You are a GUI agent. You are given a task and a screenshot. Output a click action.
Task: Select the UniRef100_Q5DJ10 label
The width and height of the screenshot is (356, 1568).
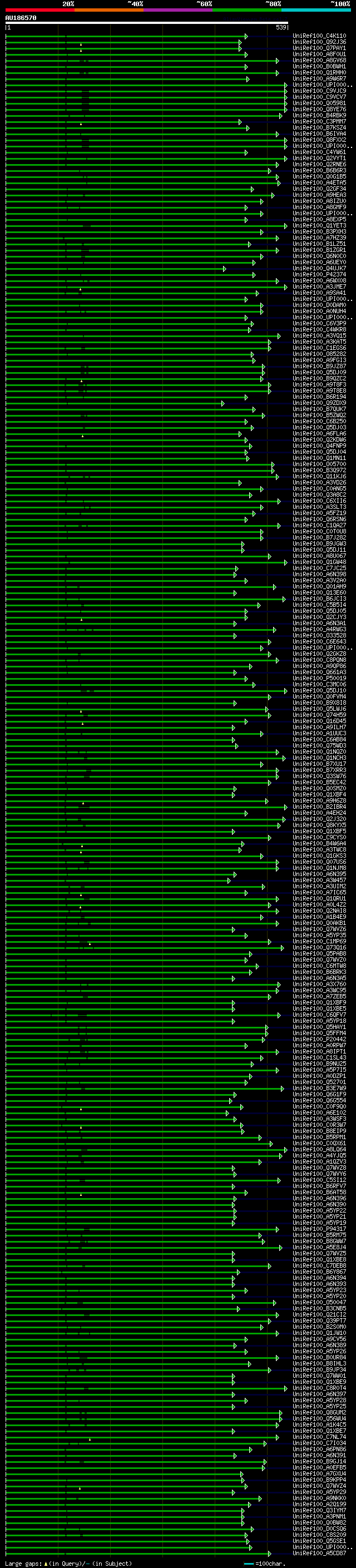point(319,691)
